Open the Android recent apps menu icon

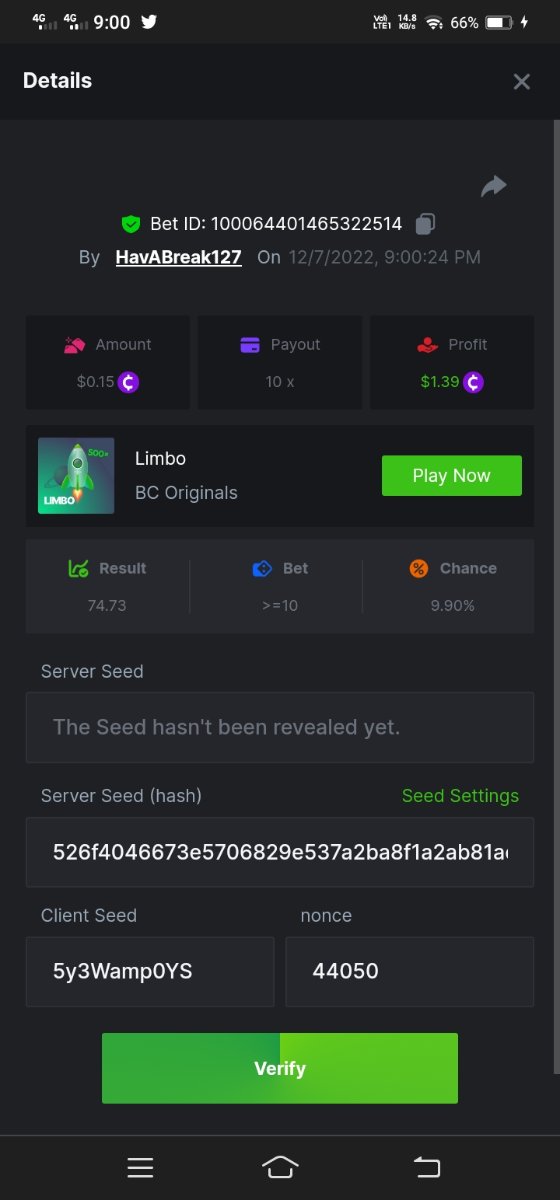click(140, 1167)
